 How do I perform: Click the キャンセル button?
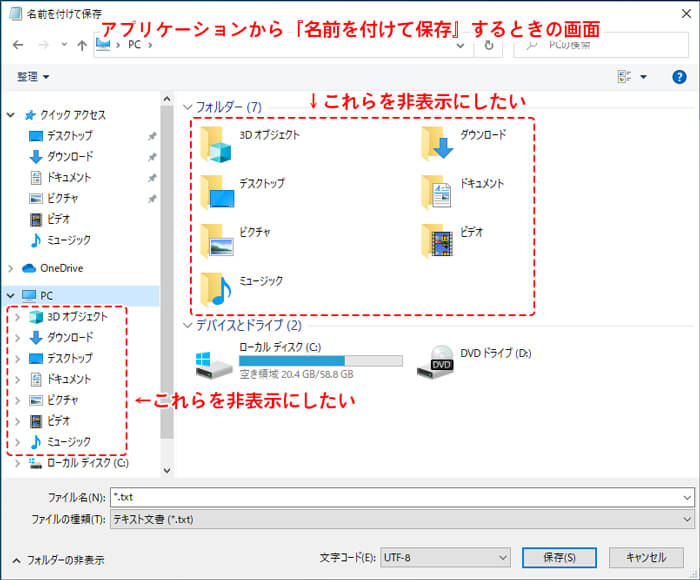(646, 558)
